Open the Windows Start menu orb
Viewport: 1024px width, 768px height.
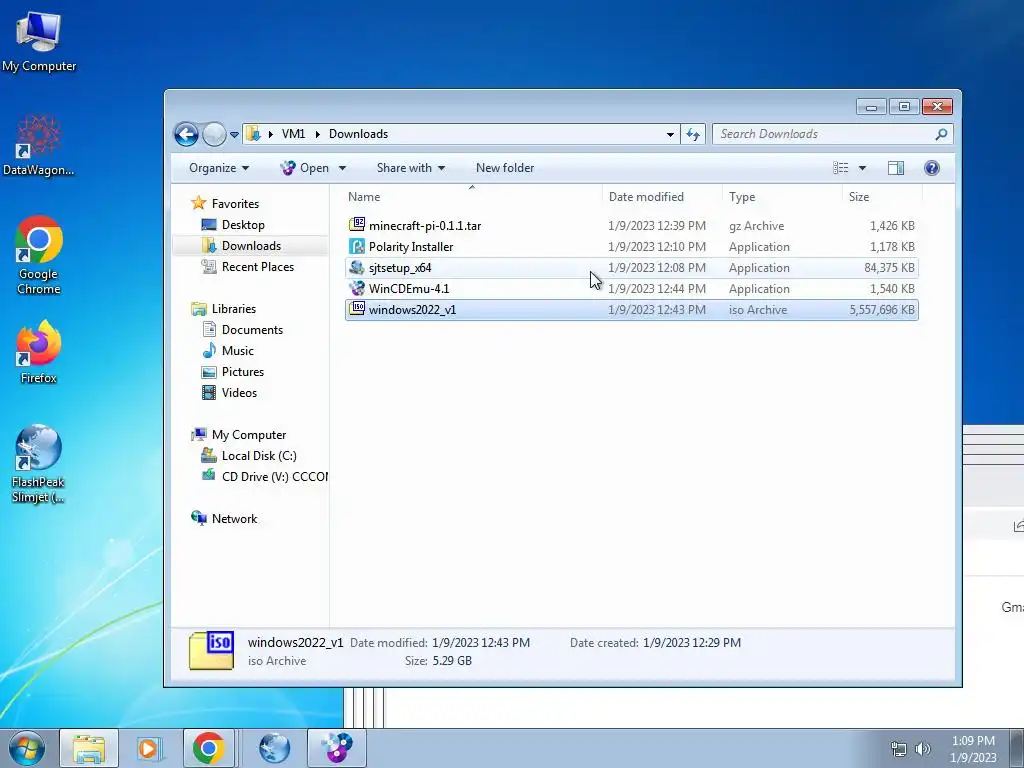coord(27,748)
